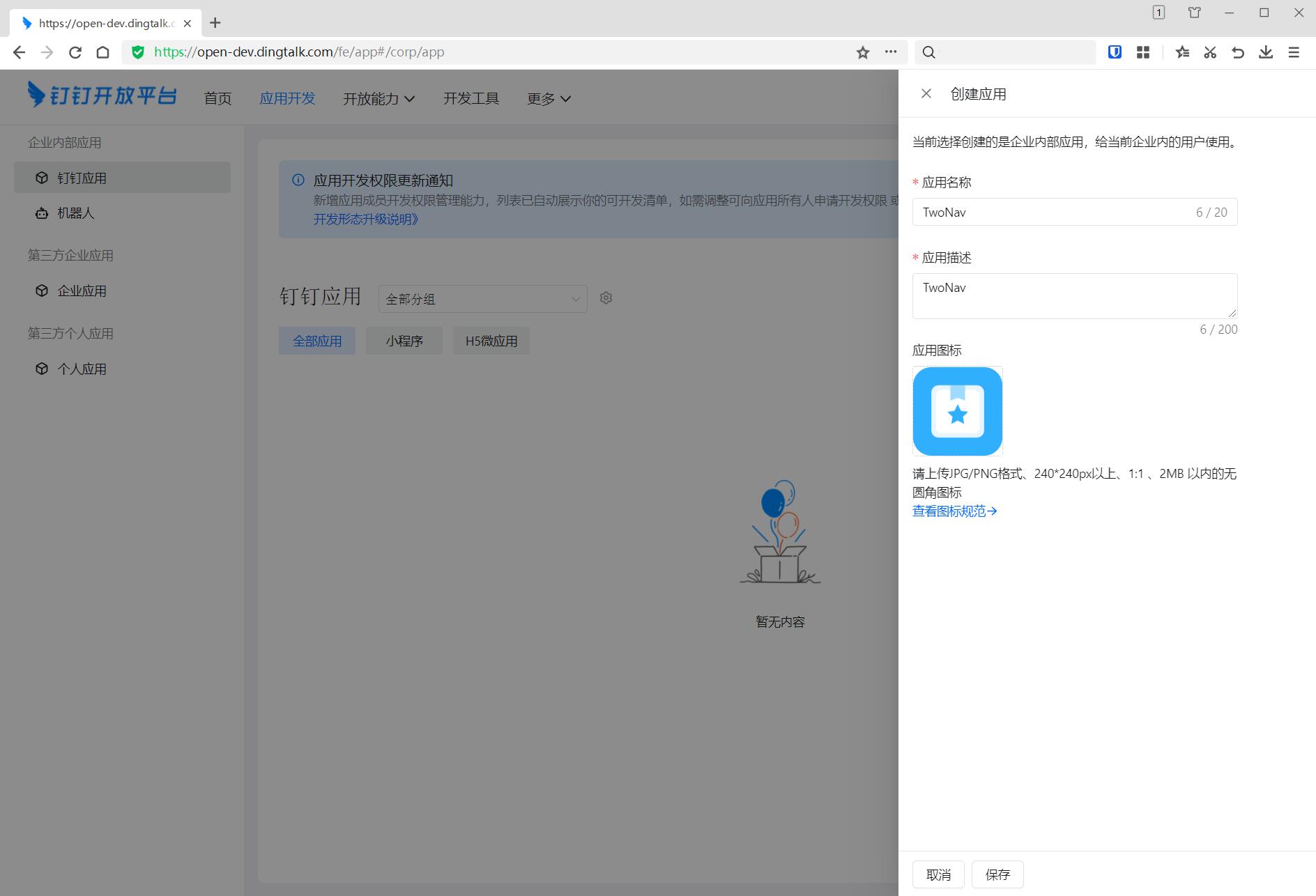
Task: Click the uploaded app icon thumbnail
Action: tap(957, 411)
